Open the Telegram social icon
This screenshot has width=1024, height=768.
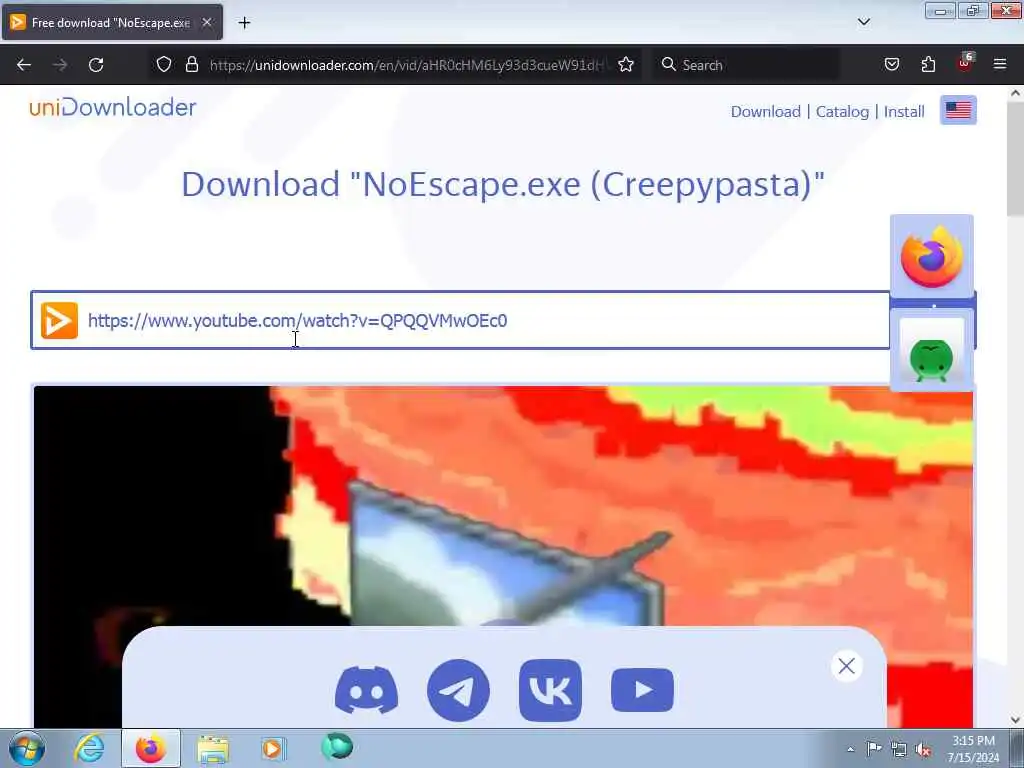tap(458, 690)
